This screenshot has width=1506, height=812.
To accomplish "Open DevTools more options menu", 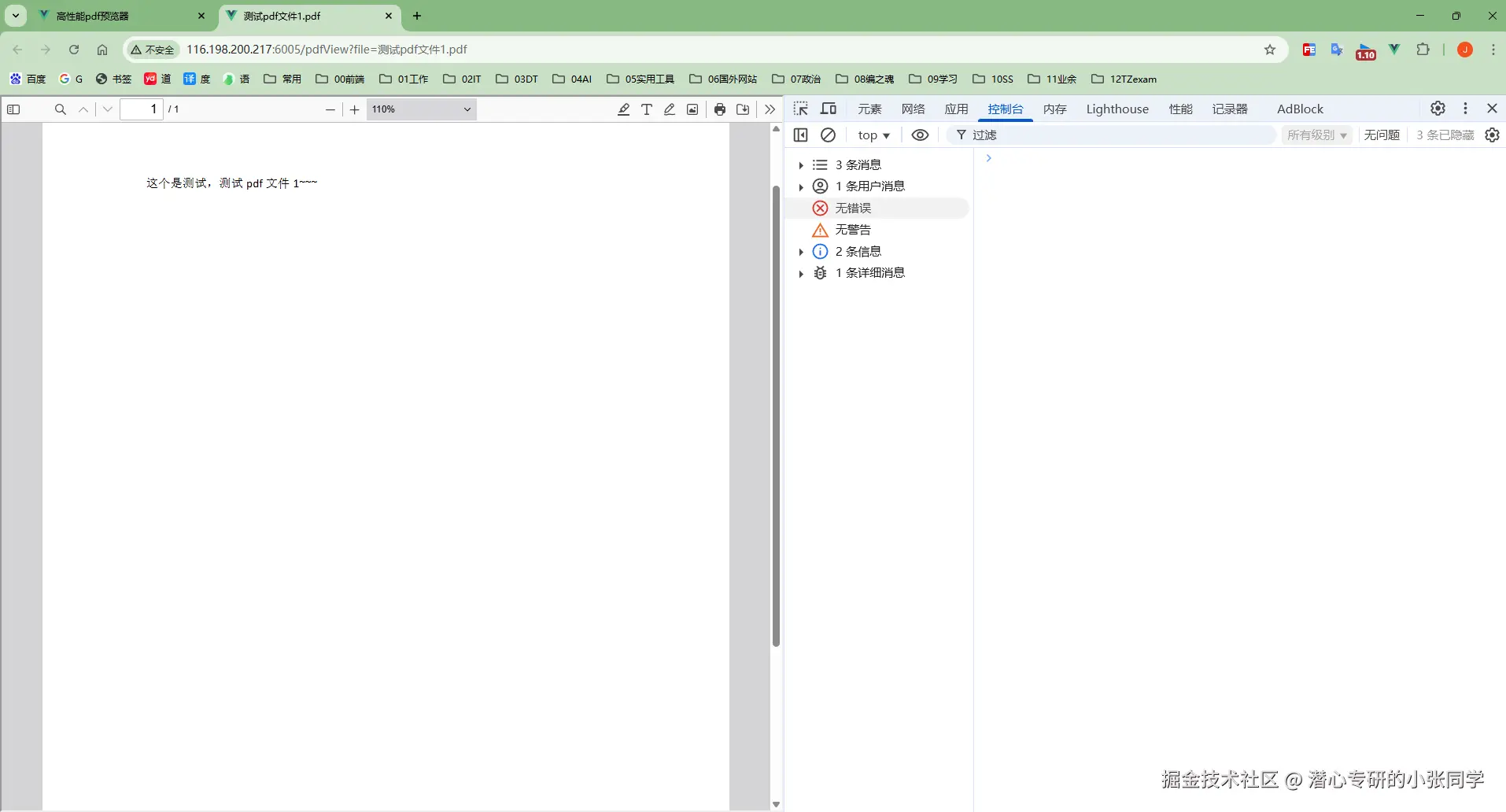I will [1465, 109].
